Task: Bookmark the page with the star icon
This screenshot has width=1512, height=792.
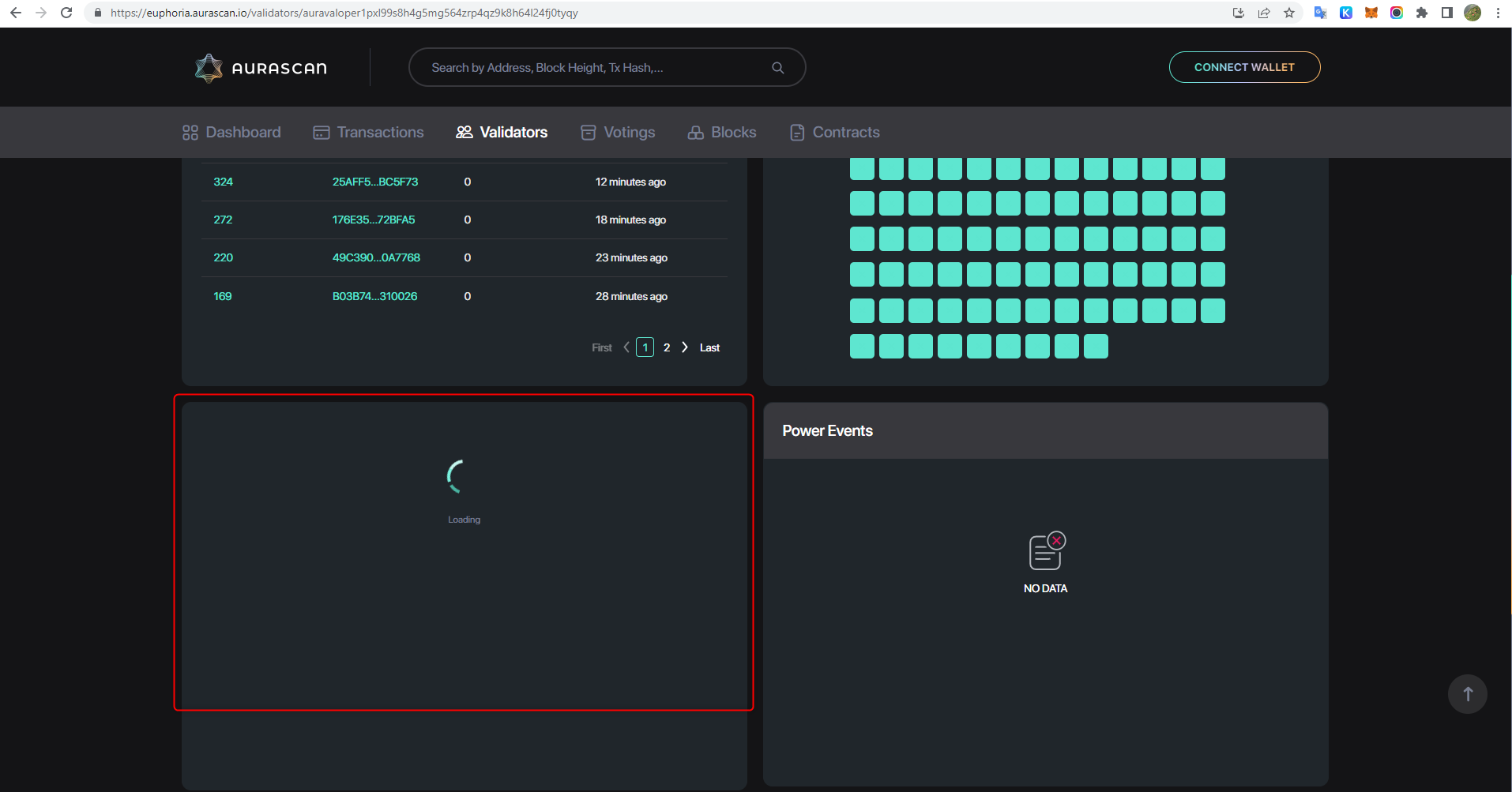Action: pyautogui.click(x=1290, y=13)
